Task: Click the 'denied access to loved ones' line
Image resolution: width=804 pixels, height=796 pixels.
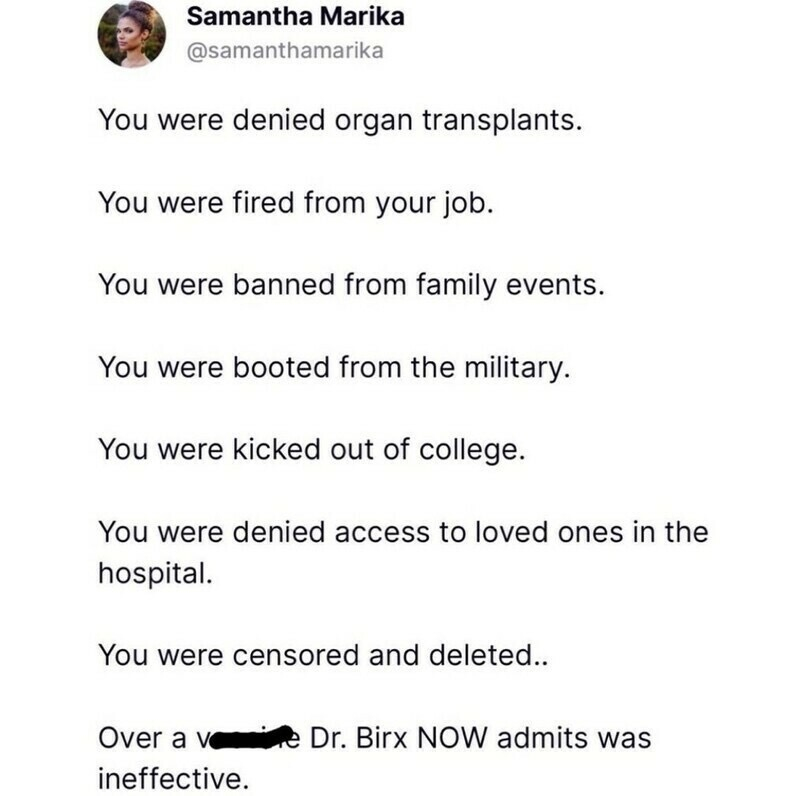Action: tap(402, 532)
